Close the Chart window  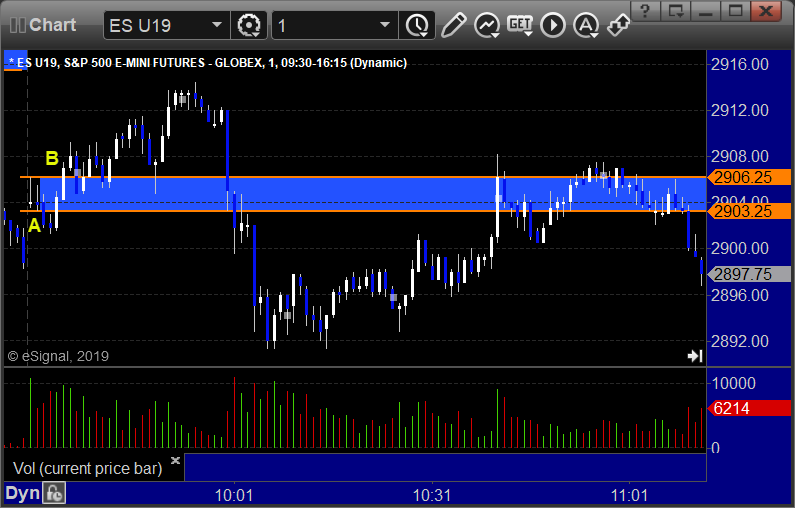click(x=766, y=10)
